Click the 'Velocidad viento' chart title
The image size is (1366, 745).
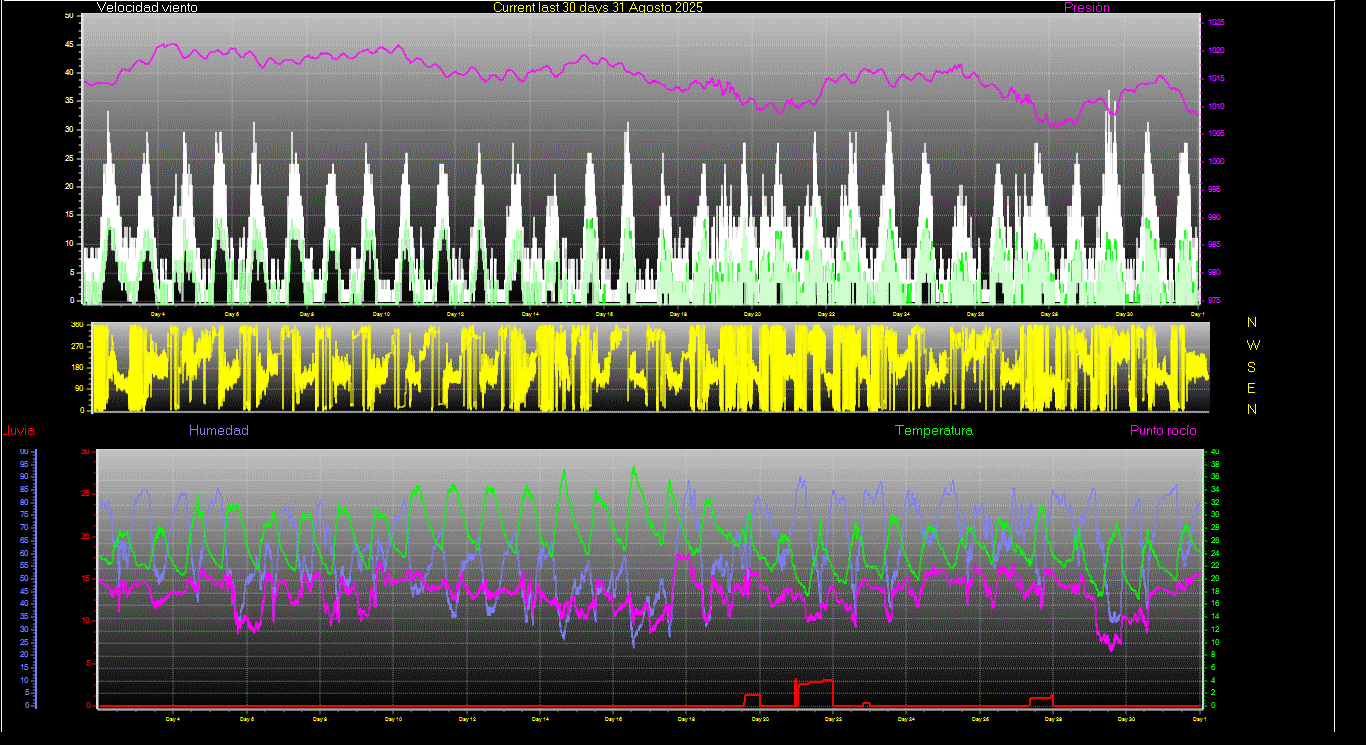coord(147,7)
